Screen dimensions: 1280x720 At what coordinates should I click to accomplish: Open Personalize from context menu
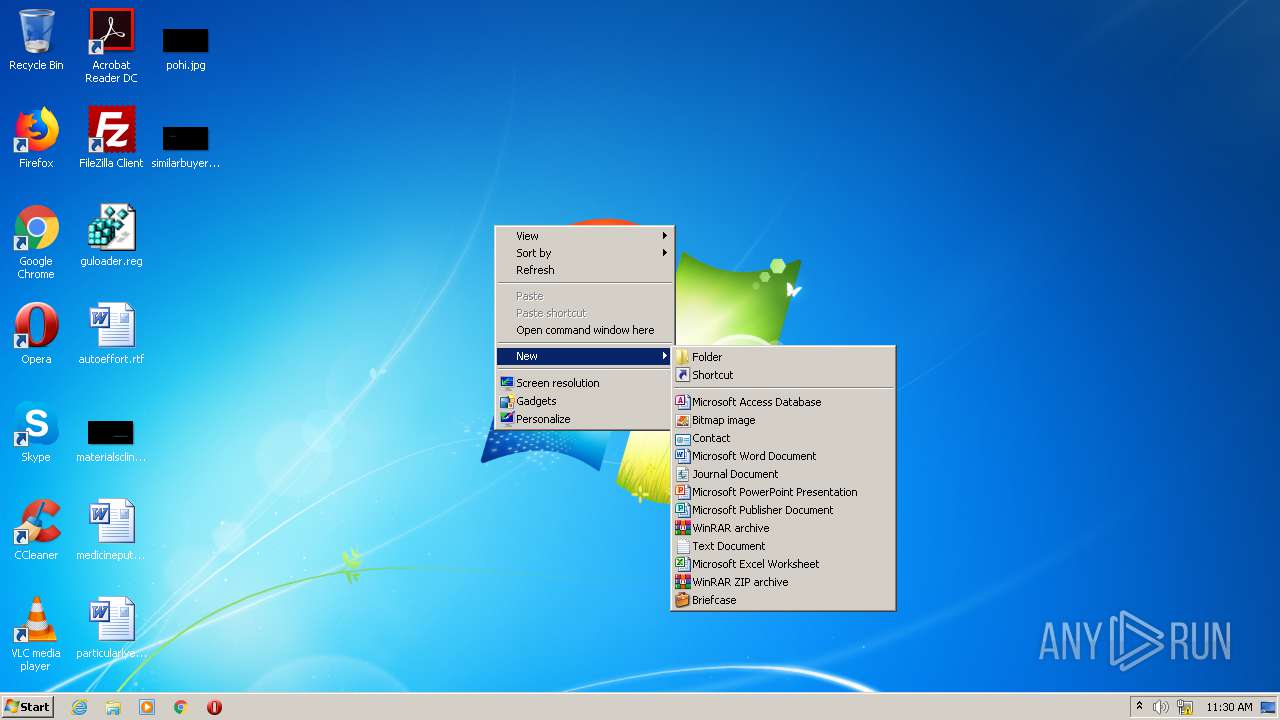(x=584, y=419)
